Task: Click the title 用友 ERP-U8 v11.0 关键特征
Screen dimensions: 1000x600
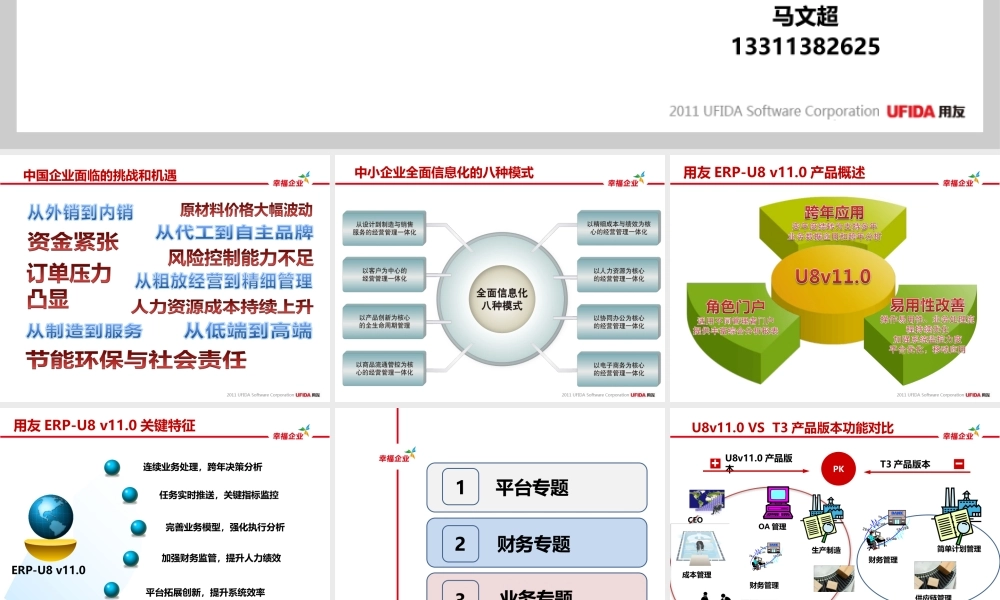Action: point(104,426)
